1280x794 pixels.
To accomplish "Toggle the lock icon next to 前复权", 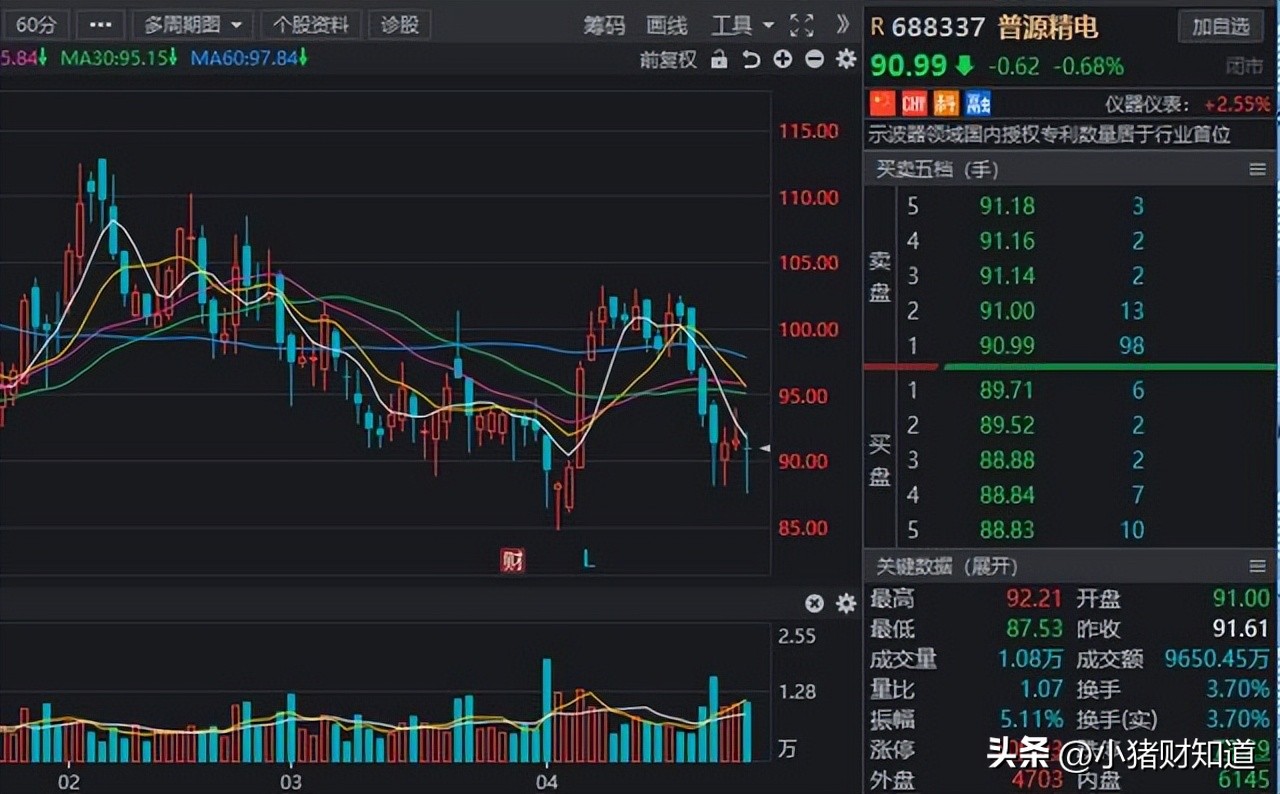I will pyautogui.click(x=720, y=59).
